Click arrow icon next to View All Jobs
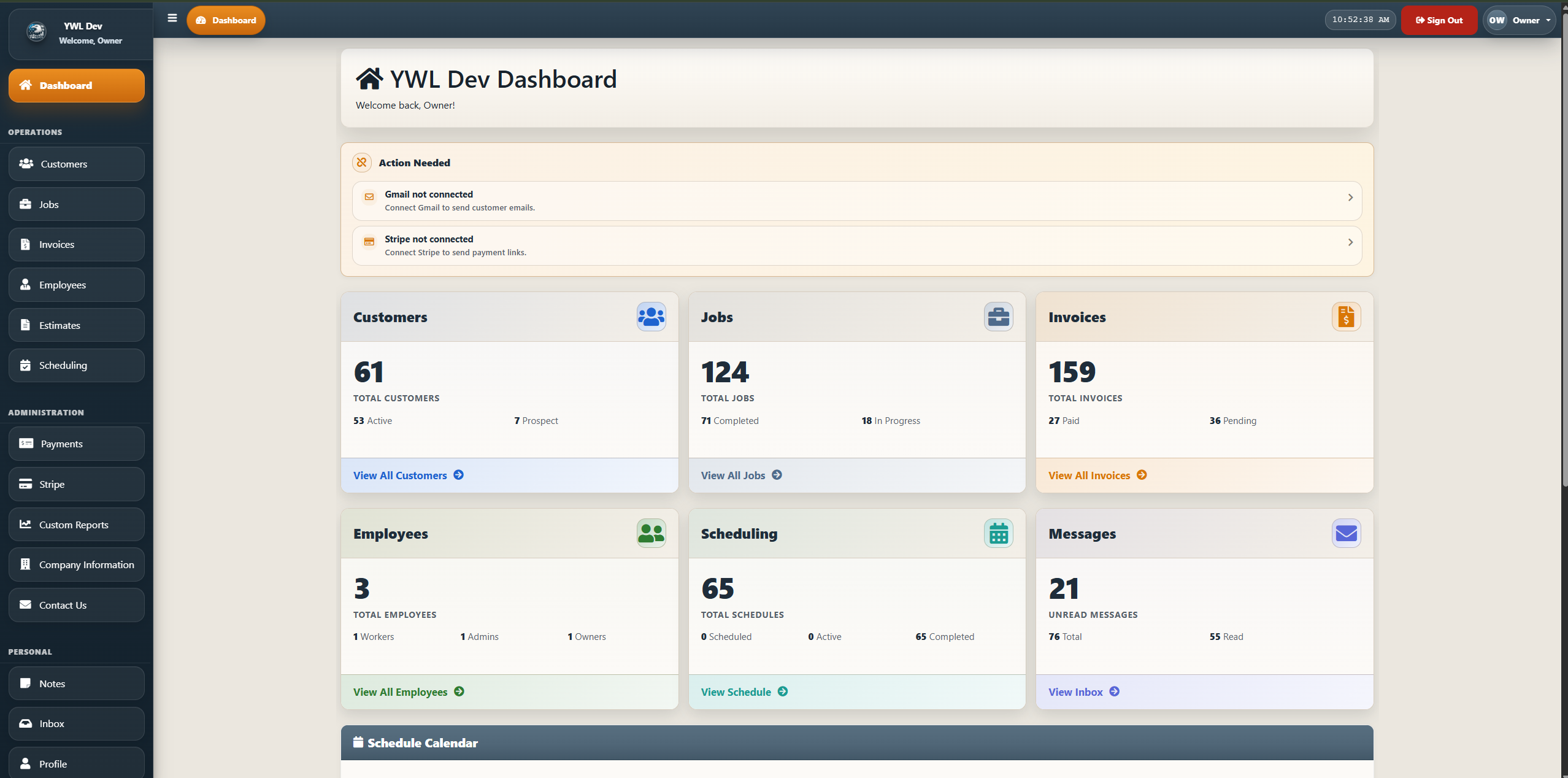Image resolution: width=1568 pixels, height=778 pixels. pyautogui.click(x=777, y=475)
